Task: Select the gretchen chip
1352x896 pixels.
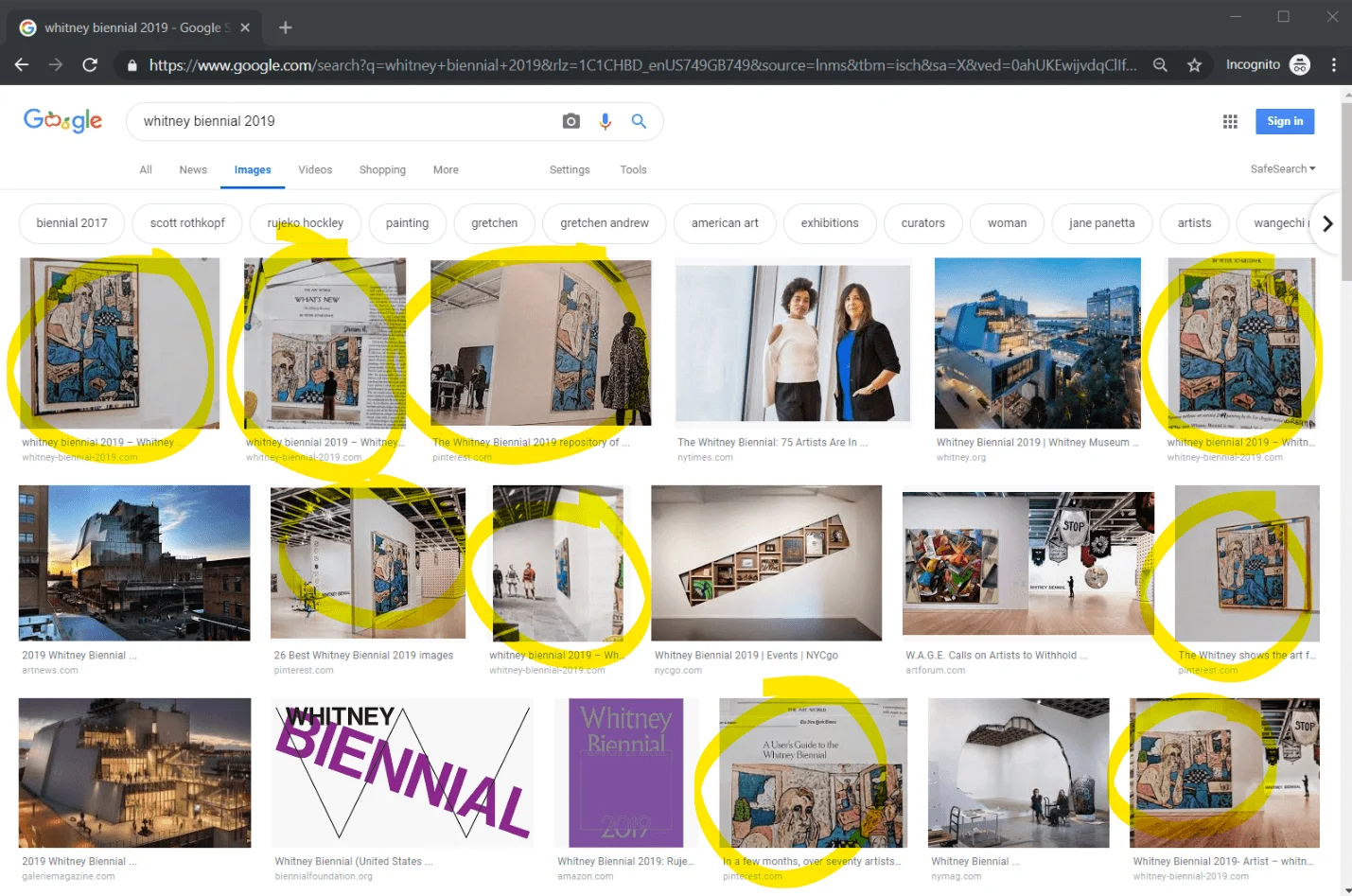Action: point(495,223)
